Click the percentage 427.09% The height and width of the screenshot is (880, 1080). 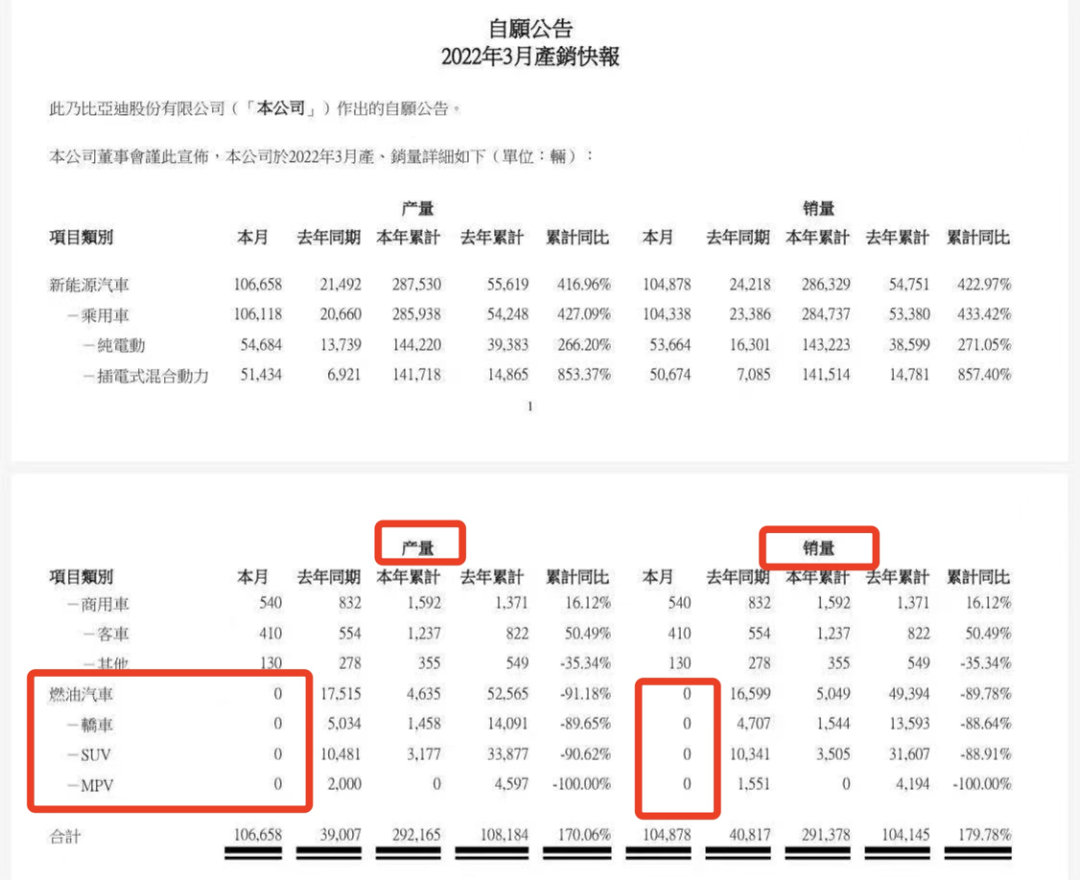(x=583, y=314)
